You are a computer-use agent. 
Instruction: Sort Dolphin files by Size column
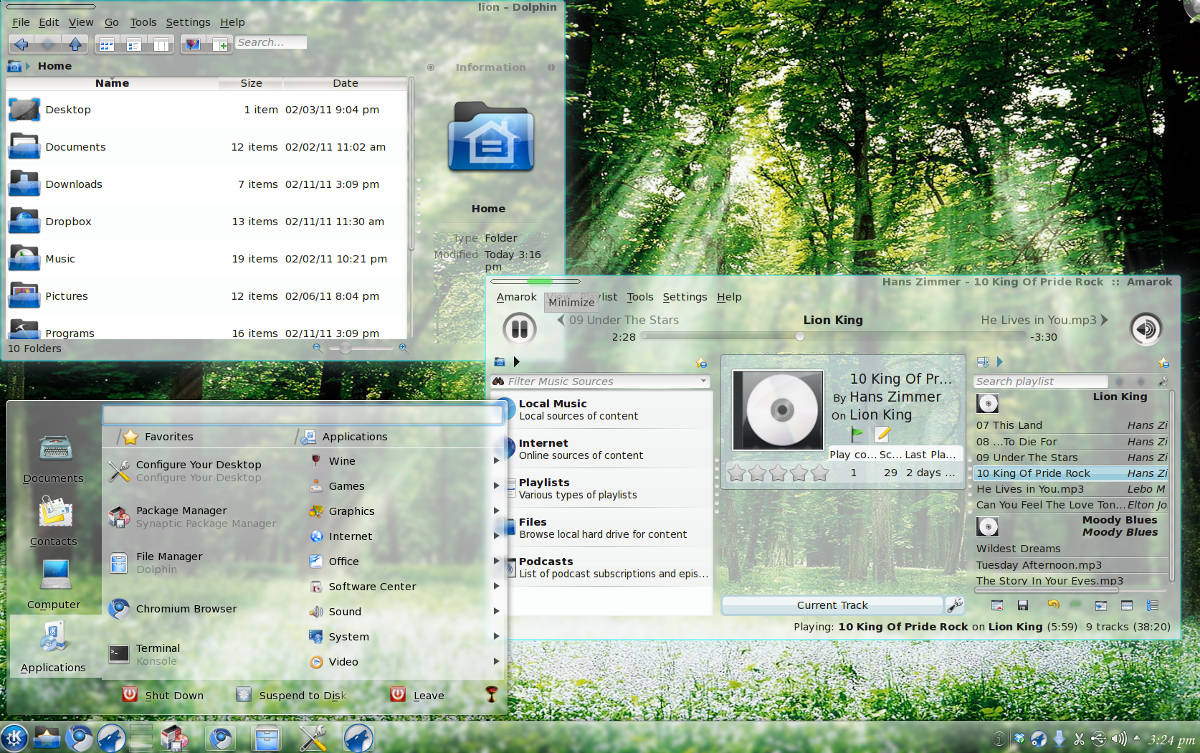[x=251, y=84]
